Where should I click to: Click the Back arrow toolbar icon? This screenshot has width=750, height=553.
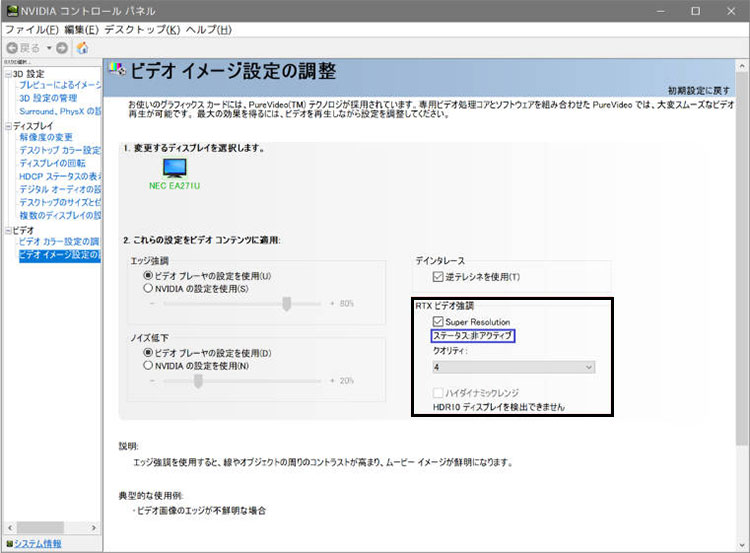pyautogui.click(x=12, y=48)
